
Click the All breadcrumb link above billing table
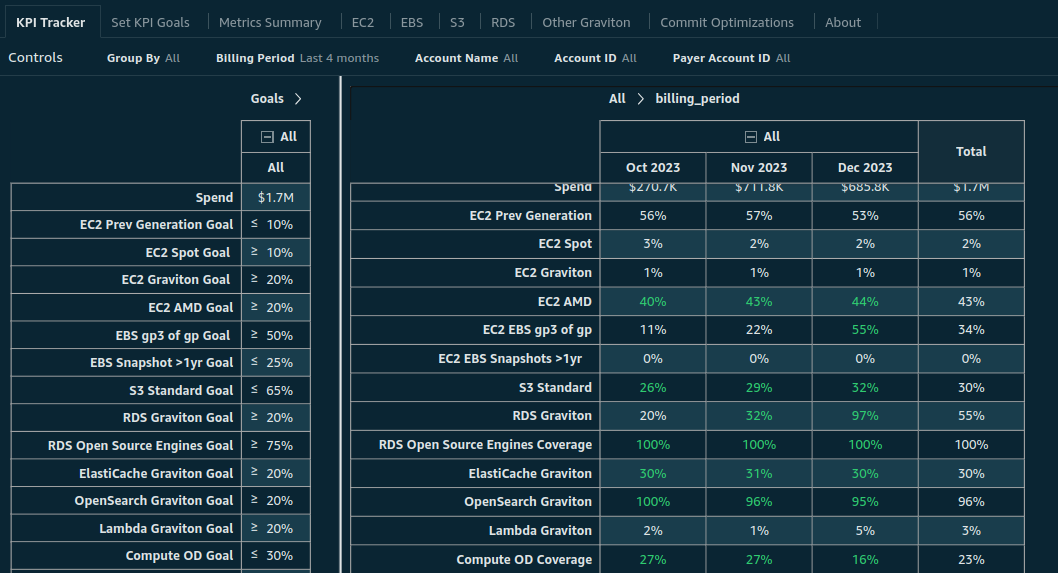[x=617, y=99]
